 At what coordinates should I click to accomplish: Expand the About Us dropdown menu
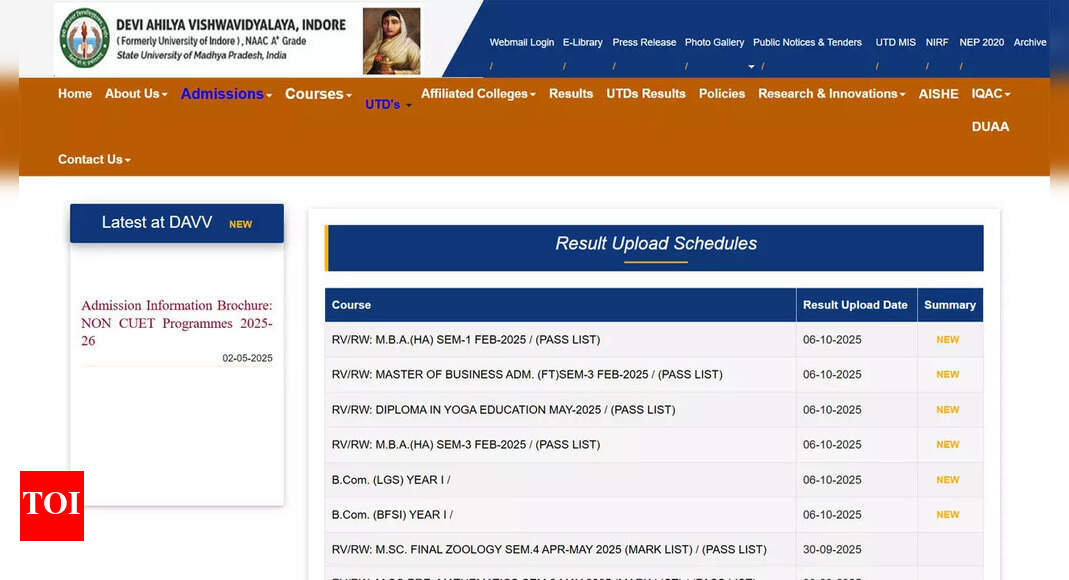[x=136, y=94]
